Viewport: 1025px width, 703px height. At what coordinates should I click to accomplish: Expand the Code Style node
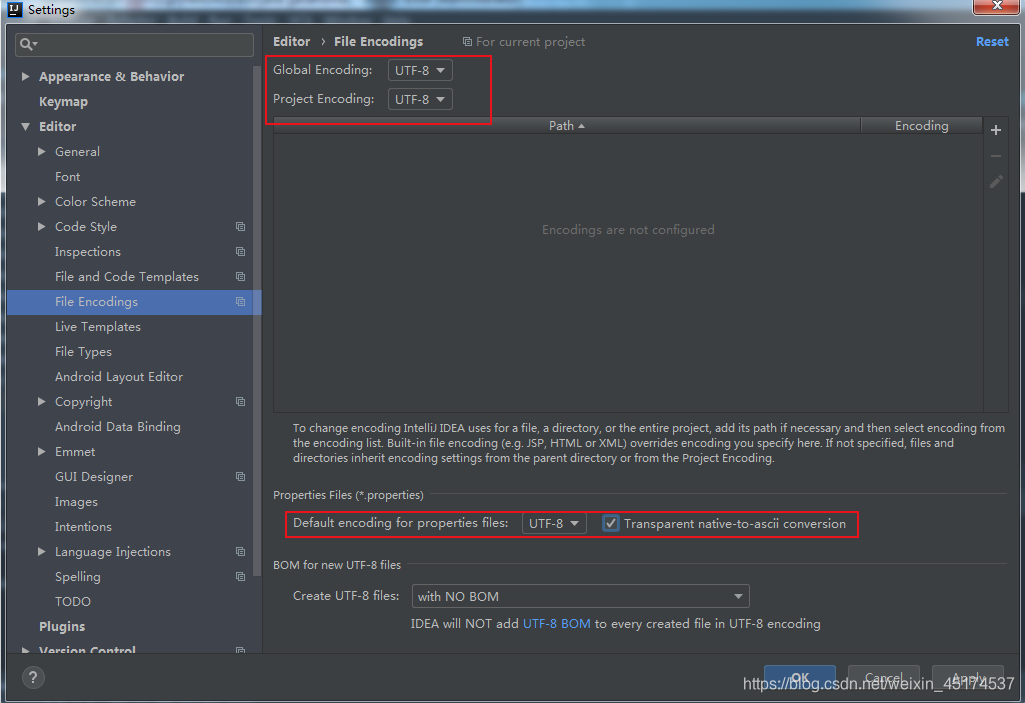tap(42, 226)
